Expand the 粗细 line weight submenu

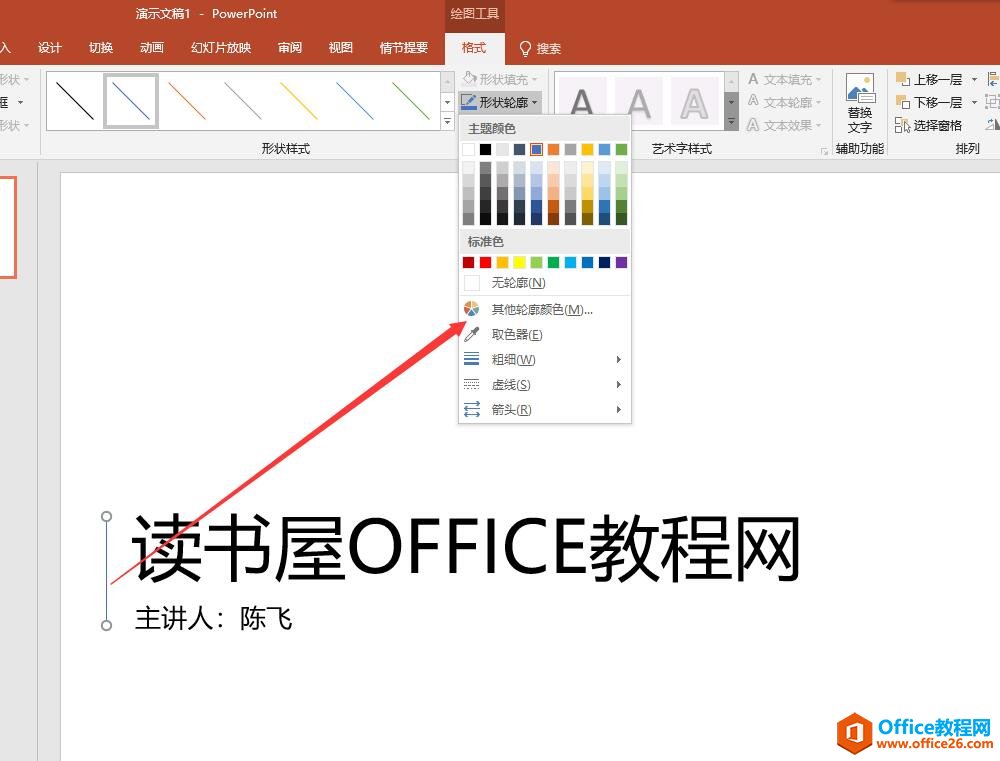(x=512, y=359)
